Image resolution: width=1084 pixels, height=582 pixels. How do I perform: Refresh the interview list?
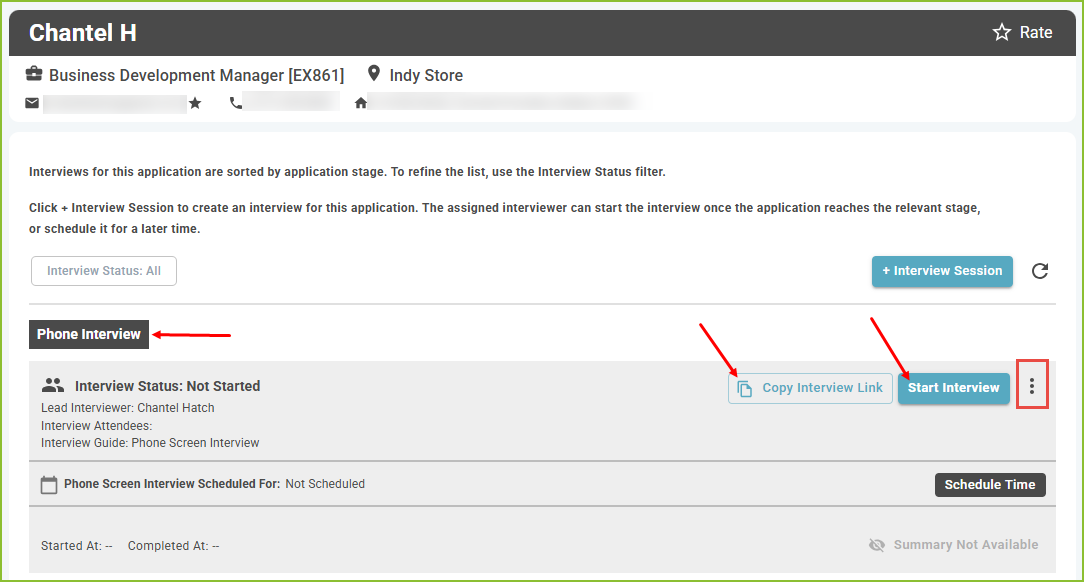pos(1040,271)
